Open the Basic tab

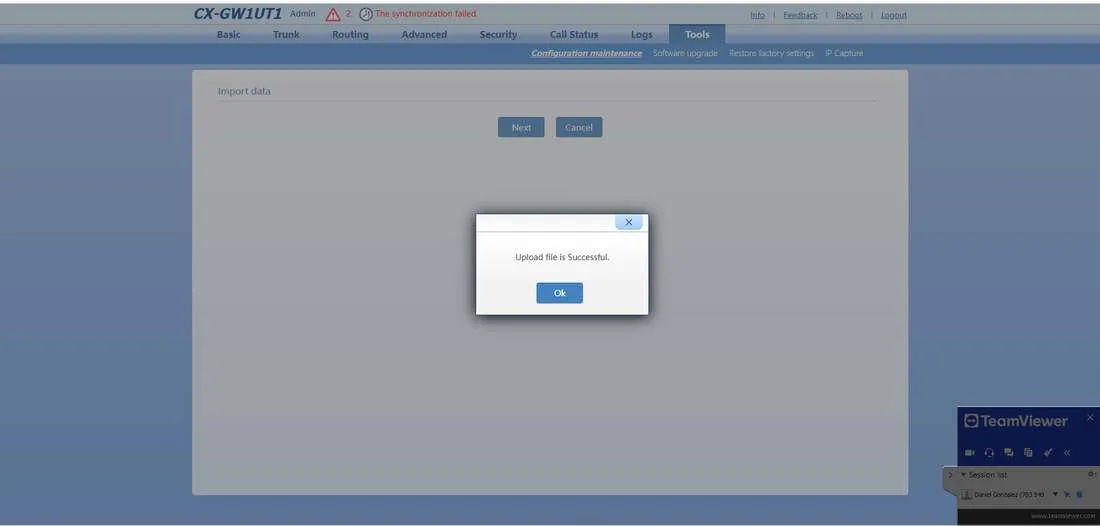coord(228,34)
